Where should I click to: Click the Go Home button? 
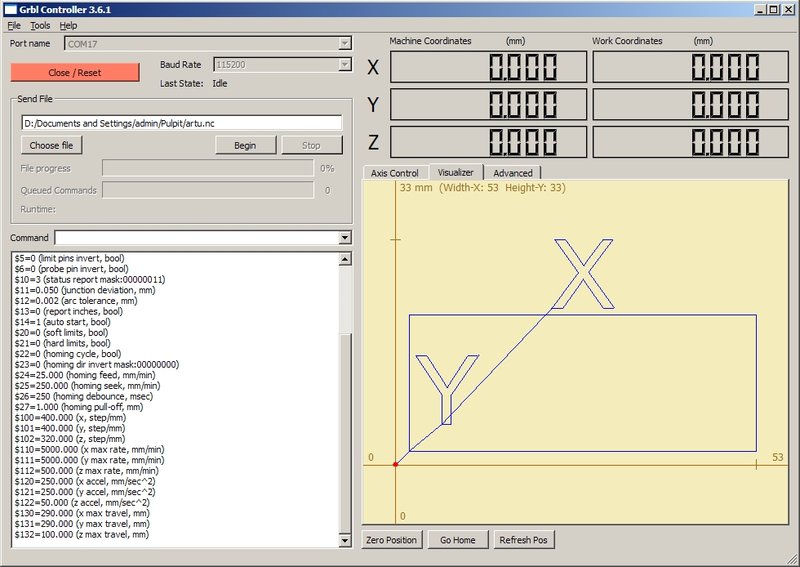tap(458, 540)
